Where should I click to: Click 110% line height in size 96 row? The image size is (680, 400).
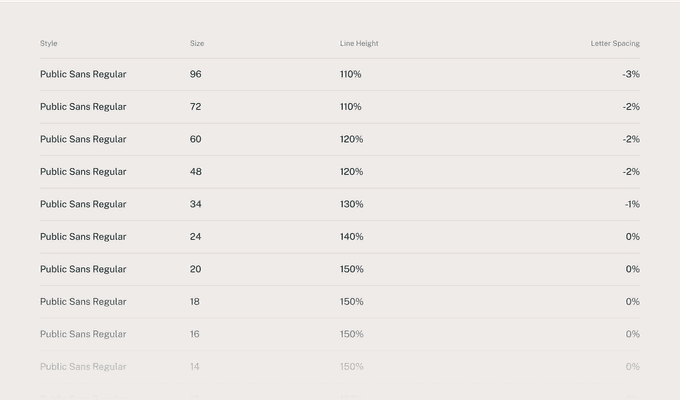pyautogui.click(x=350, y=74)
